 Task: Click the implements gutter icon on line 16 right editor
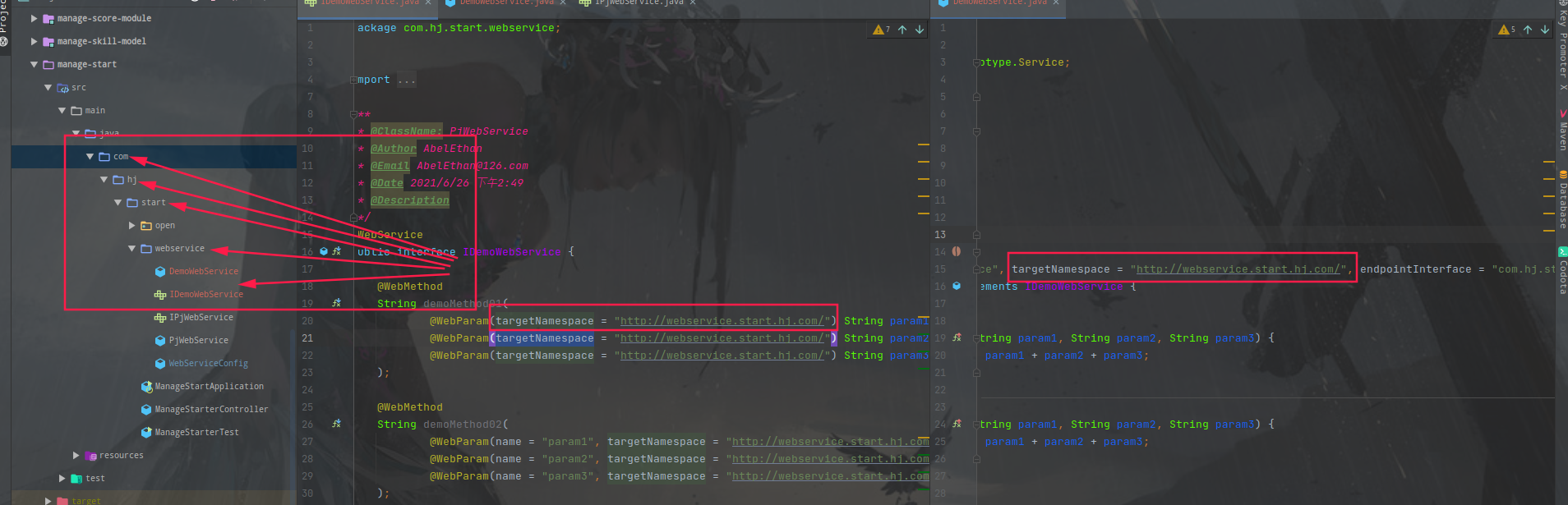pos(957,286)
